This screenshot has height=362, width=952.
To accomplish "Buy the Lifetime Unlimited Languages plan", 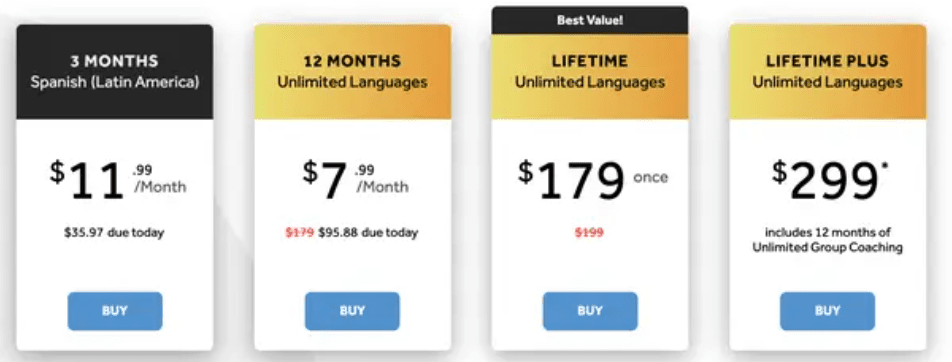I will pyautogui.click(x=590, y=311).
